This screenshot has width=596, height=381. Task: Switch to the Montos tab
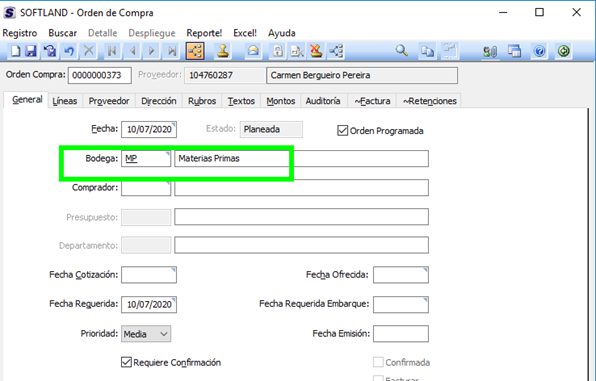point(281,101)
